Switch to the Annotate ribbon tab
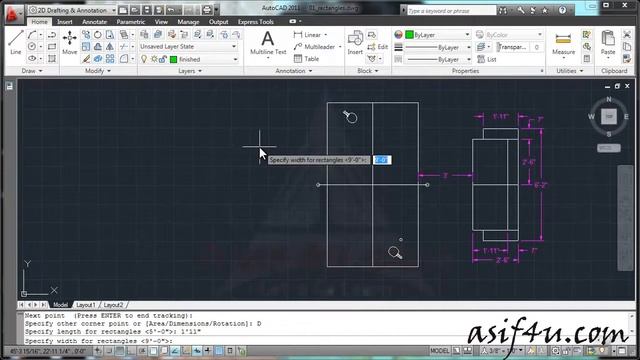Viewport: 640px width, 360px height. click(x=94, y=22)
